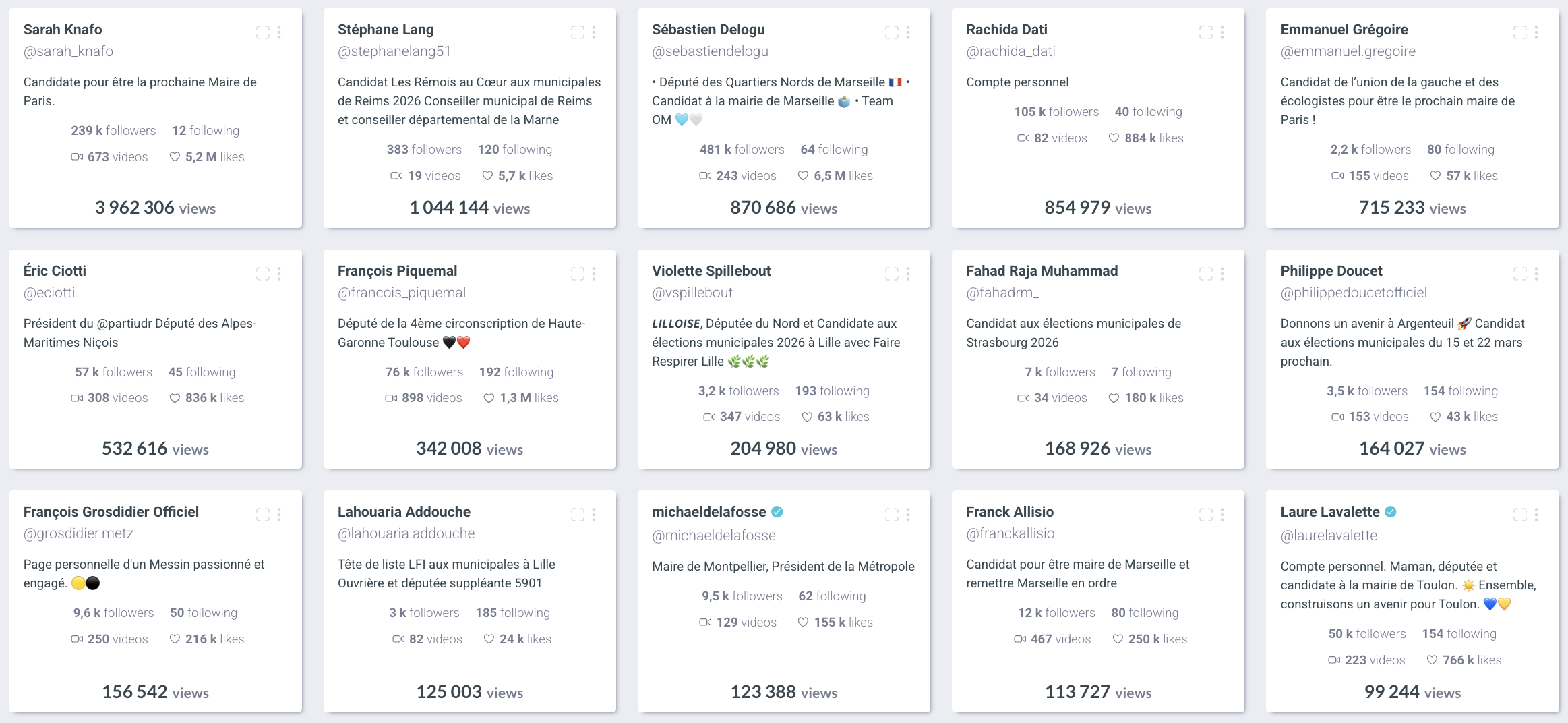Click fullscreen icon on Stéphane Lang card
Viewport: 1568px width, 723px height.
point(577,32)
